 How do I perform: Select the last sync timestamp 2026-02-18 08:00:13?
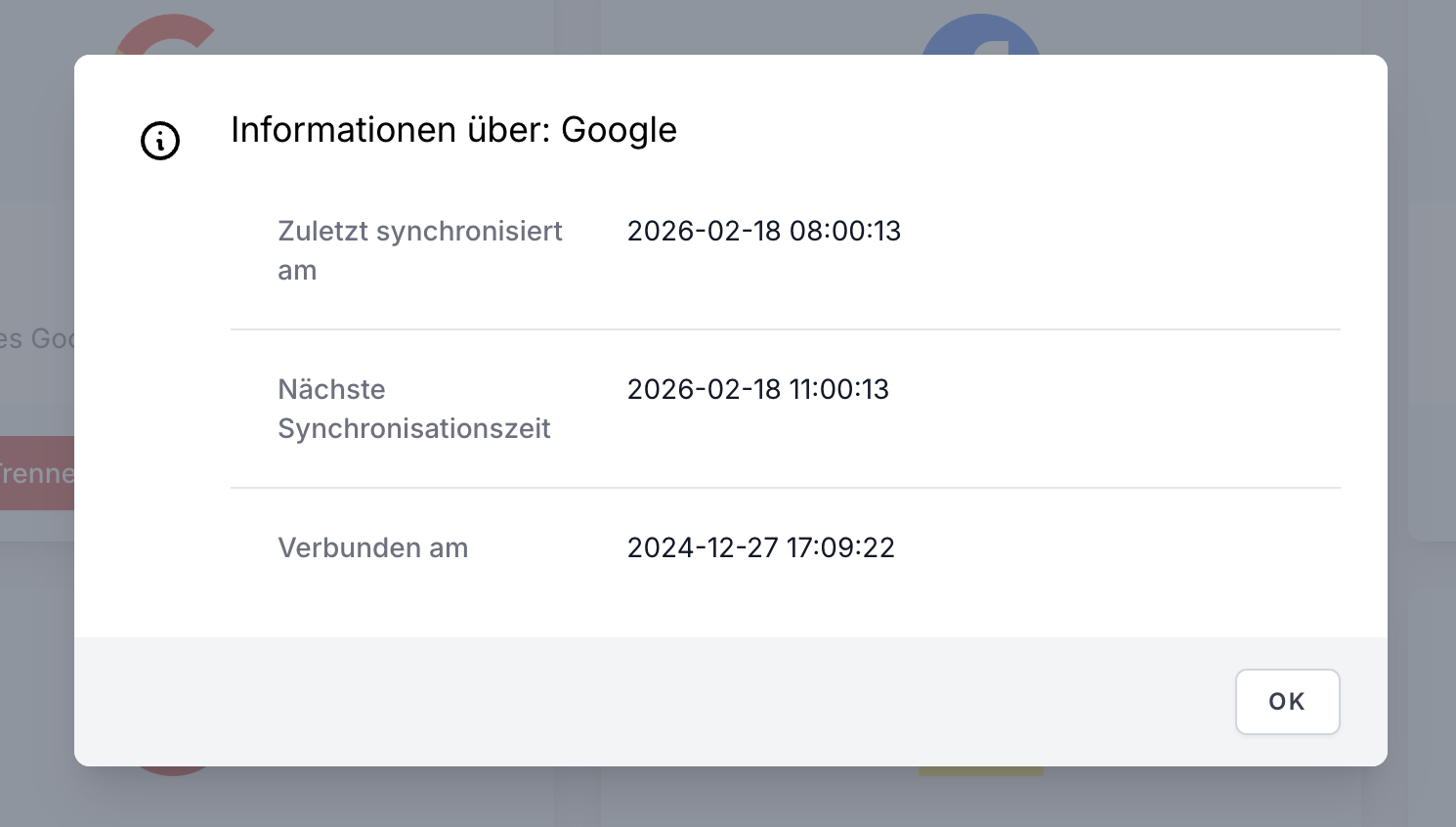[x=763, y=232]
